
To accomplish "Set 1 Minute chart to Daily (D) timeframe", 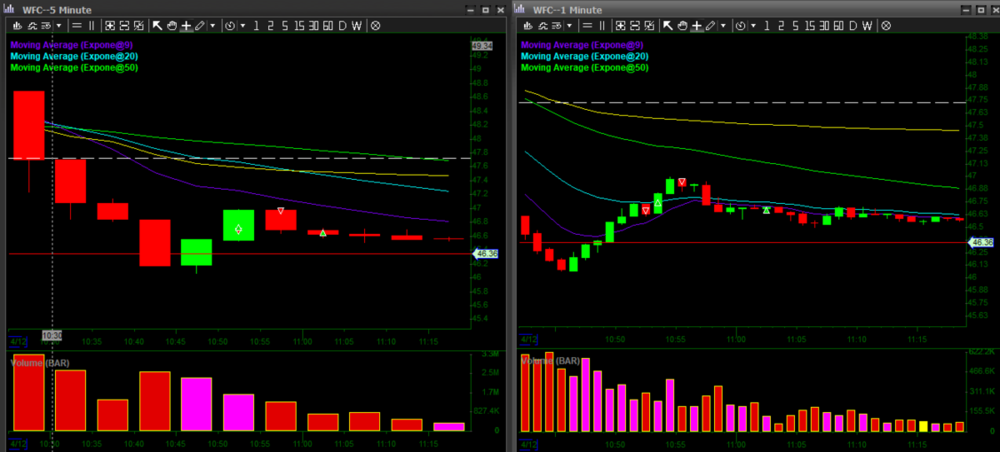I will [x=853, y=25].
